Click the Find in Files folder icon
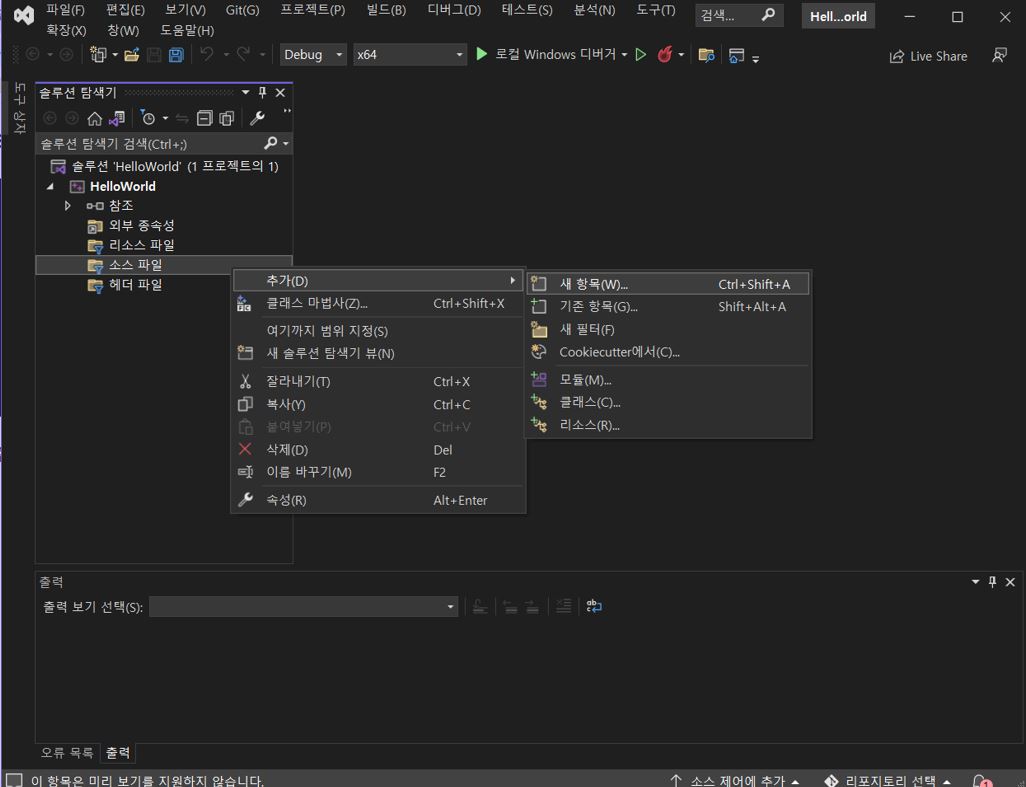Viewport: 1026px width, 787px height. (x=706, y=55)
